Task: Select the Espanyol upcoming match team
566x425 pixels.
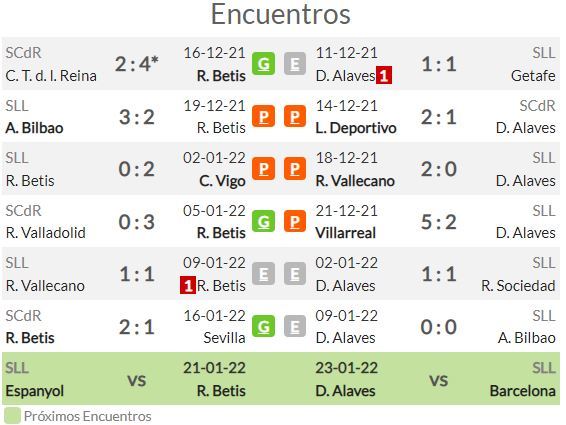Action: coord(35,391)
